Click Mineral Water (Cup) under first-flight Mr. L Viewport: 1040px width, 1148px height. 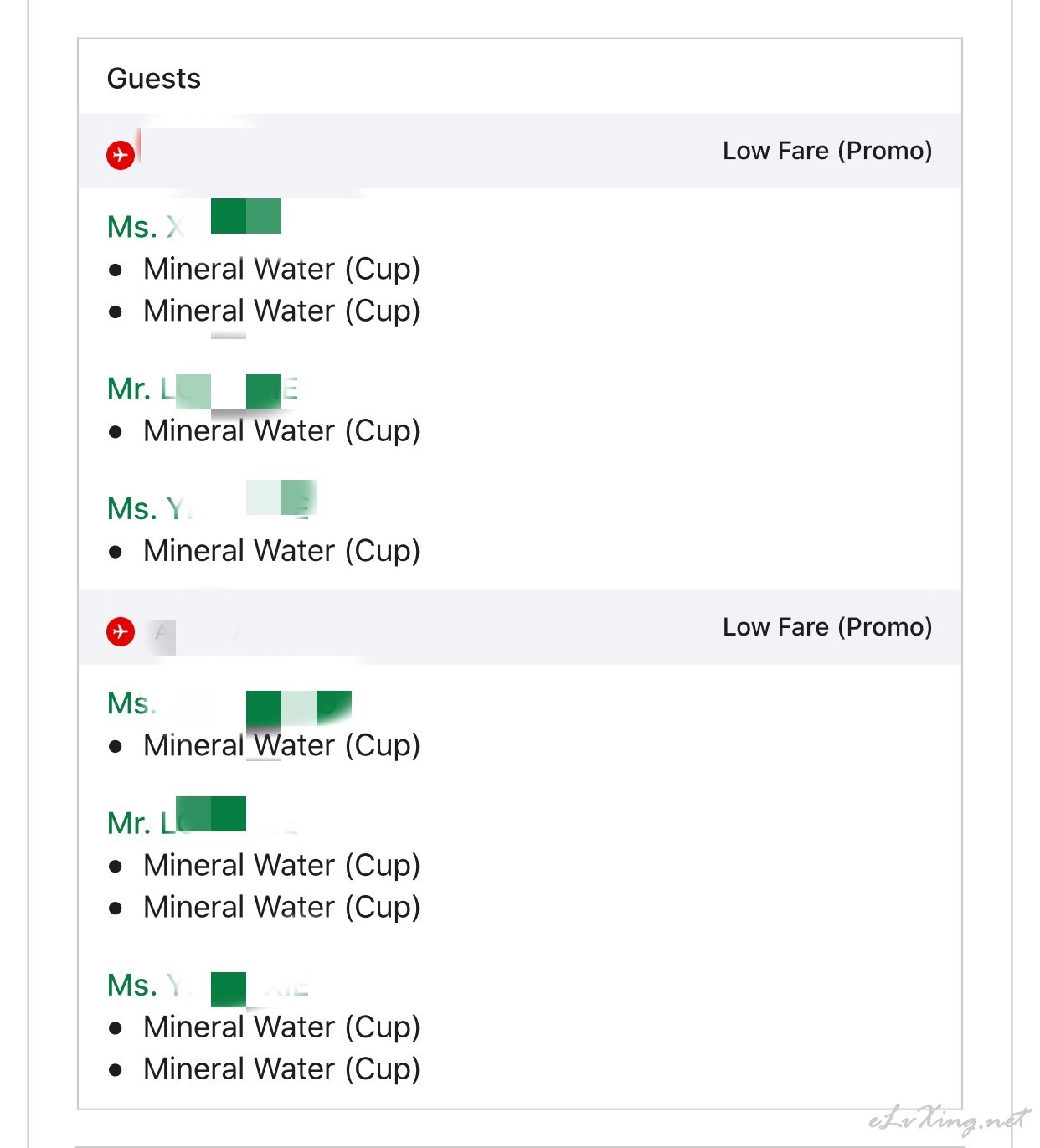coord(281,431)
